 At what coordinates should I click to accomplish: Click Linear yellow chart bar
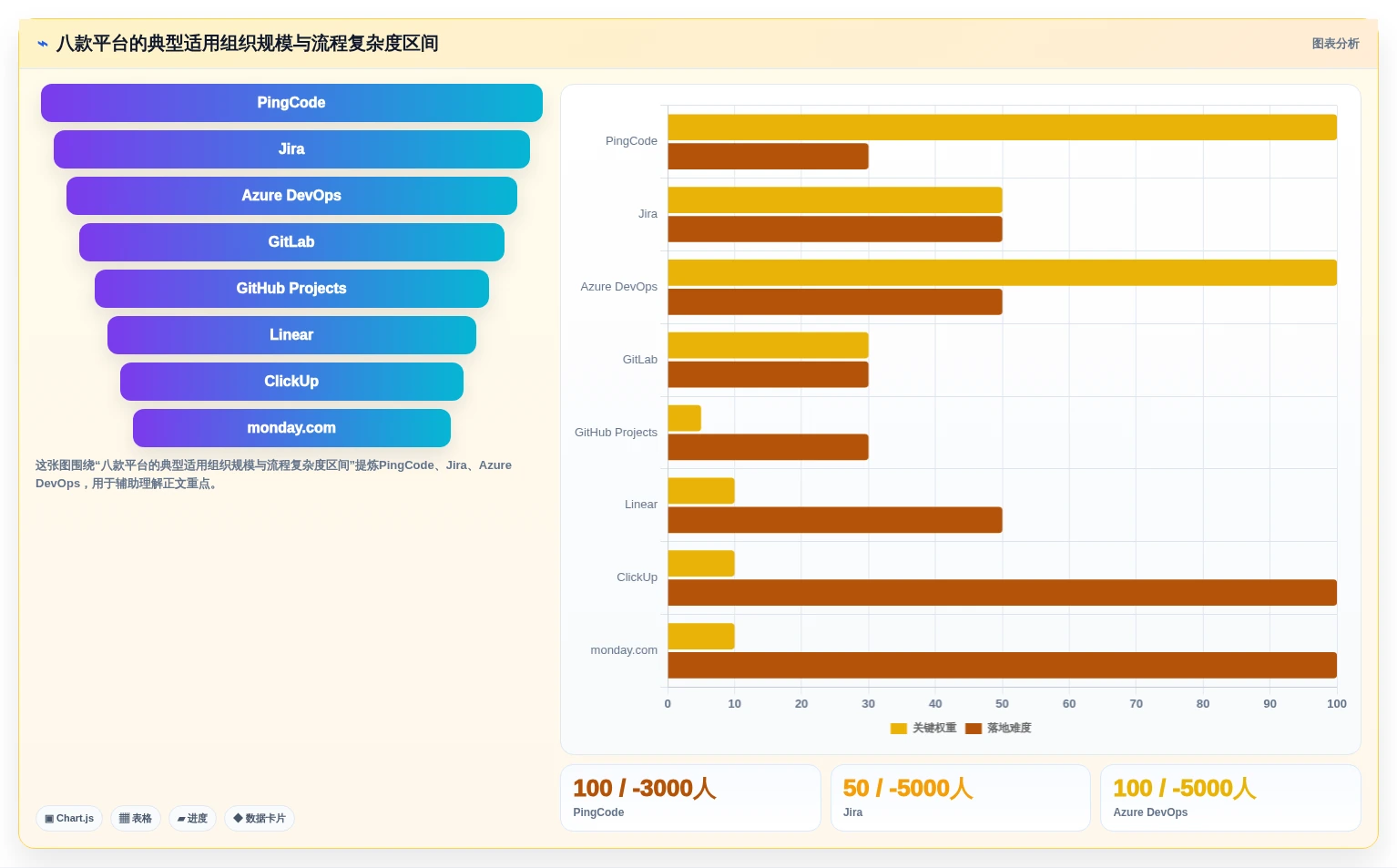coord(701,491)
